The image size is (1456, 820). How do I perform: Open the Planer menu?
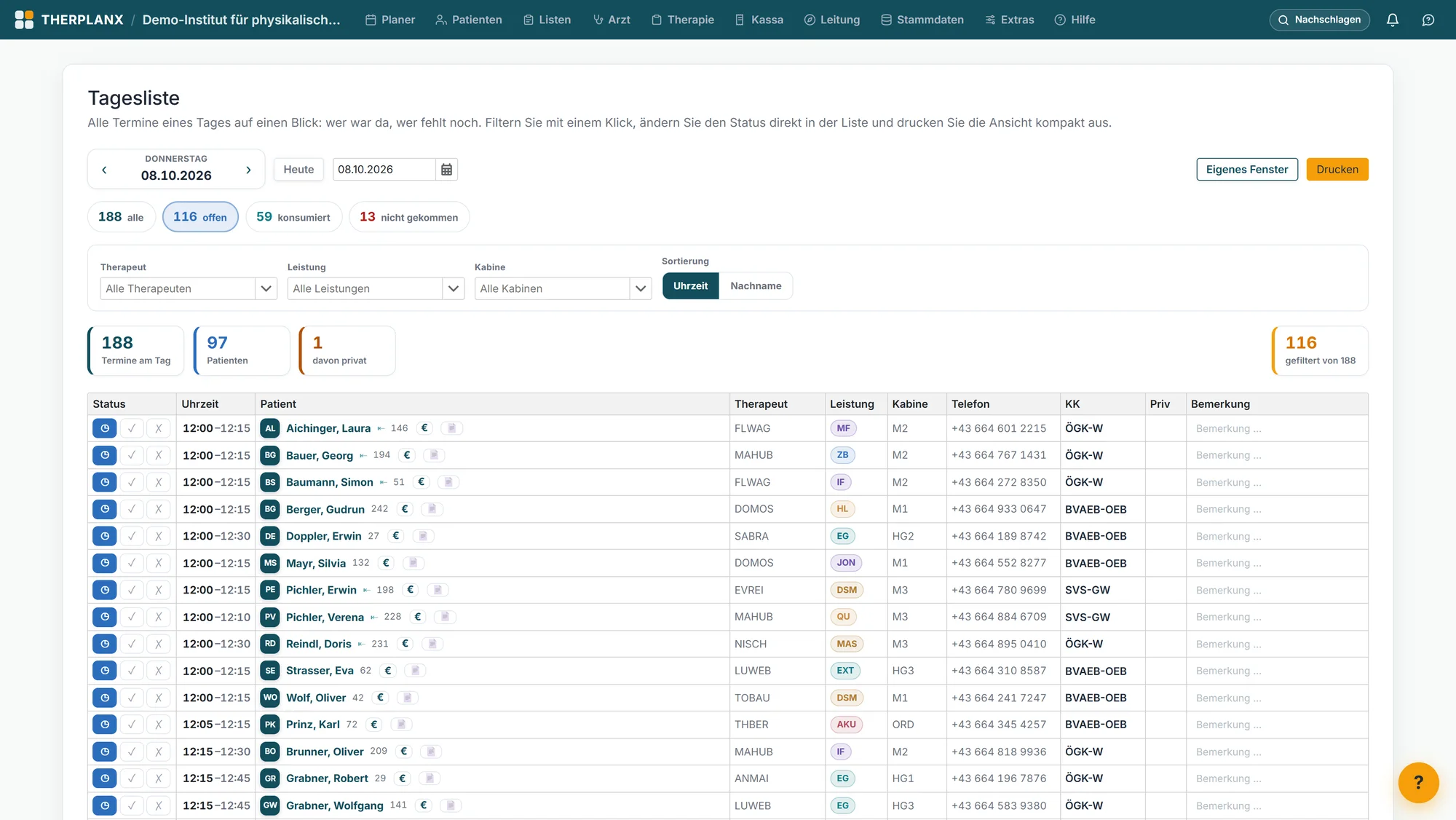pyautogui.click(x=390, y=20)
